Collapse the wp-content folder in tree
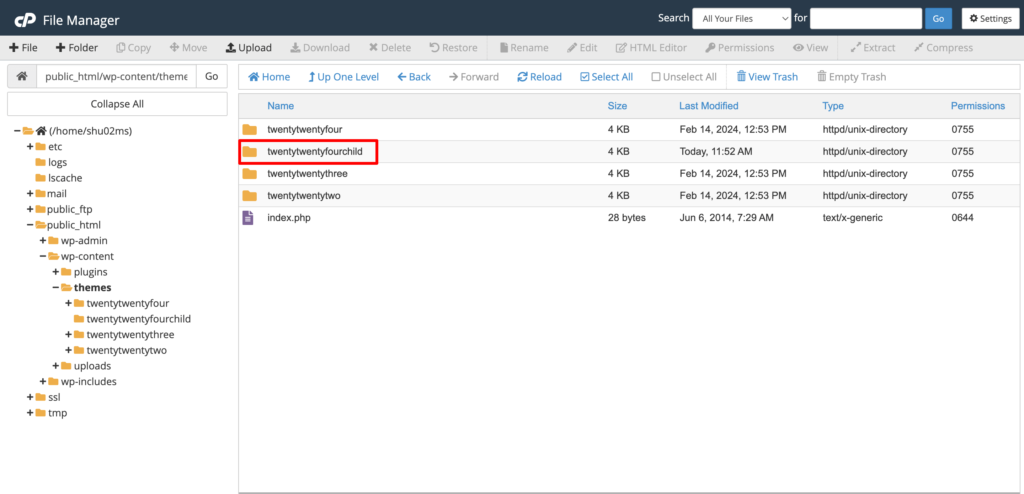This screenshot has width=1024, height=494. pyautogui.click(x=43, y=256)
